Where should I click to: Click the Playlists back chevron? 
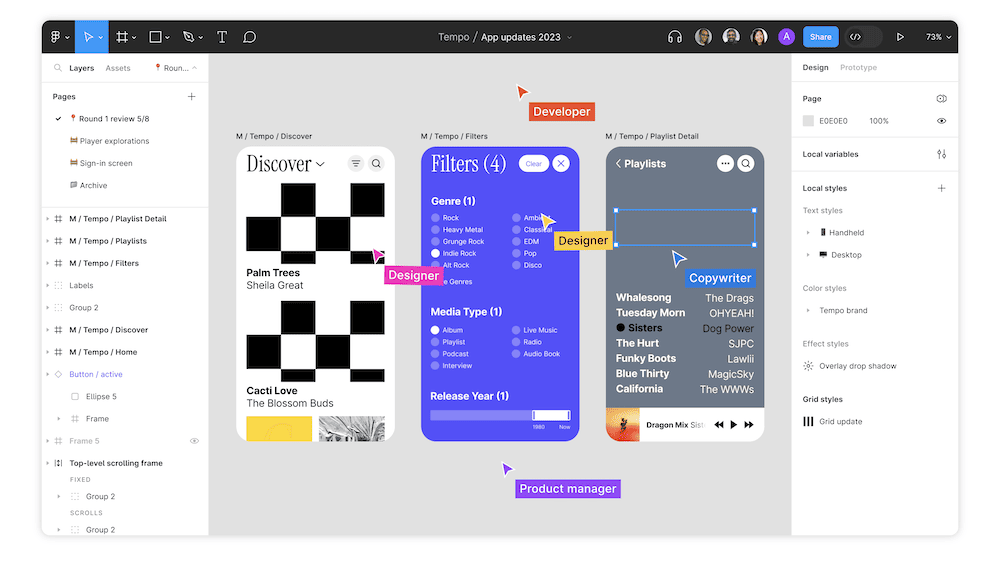click(619, 164)
